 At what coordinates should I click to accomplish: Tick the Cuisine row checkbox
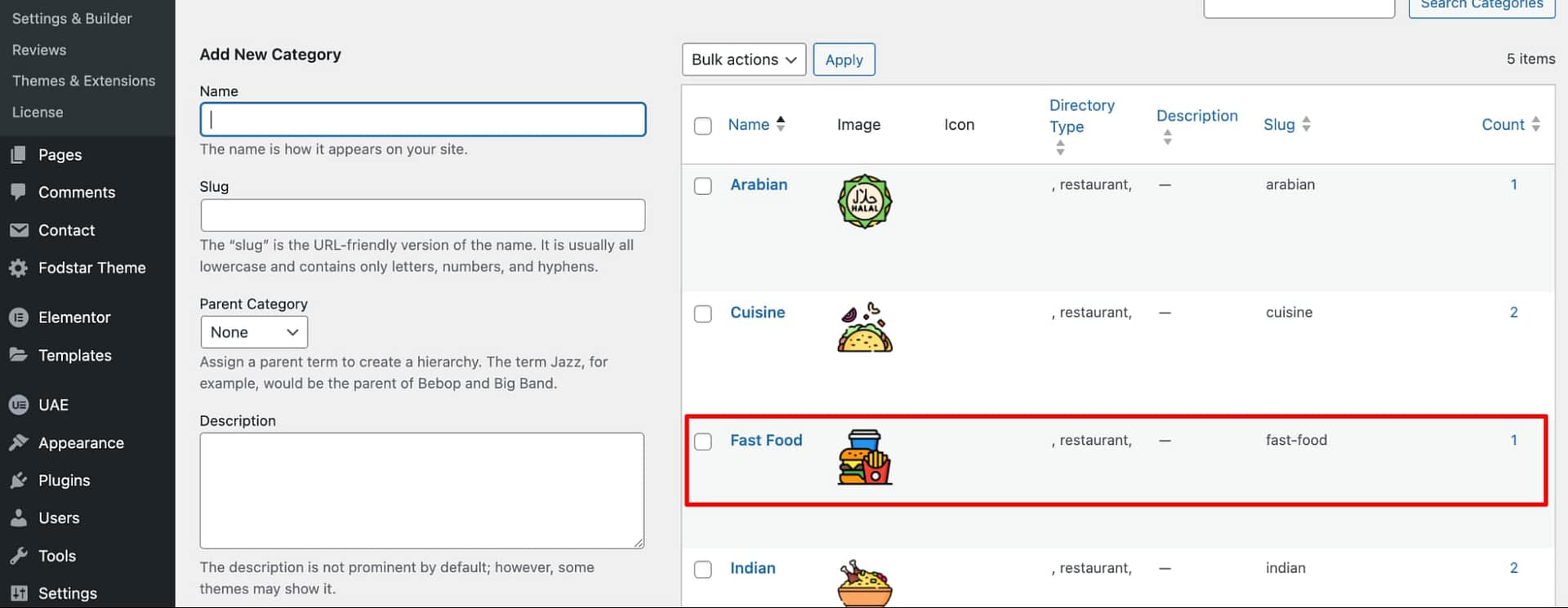point(702,313)
